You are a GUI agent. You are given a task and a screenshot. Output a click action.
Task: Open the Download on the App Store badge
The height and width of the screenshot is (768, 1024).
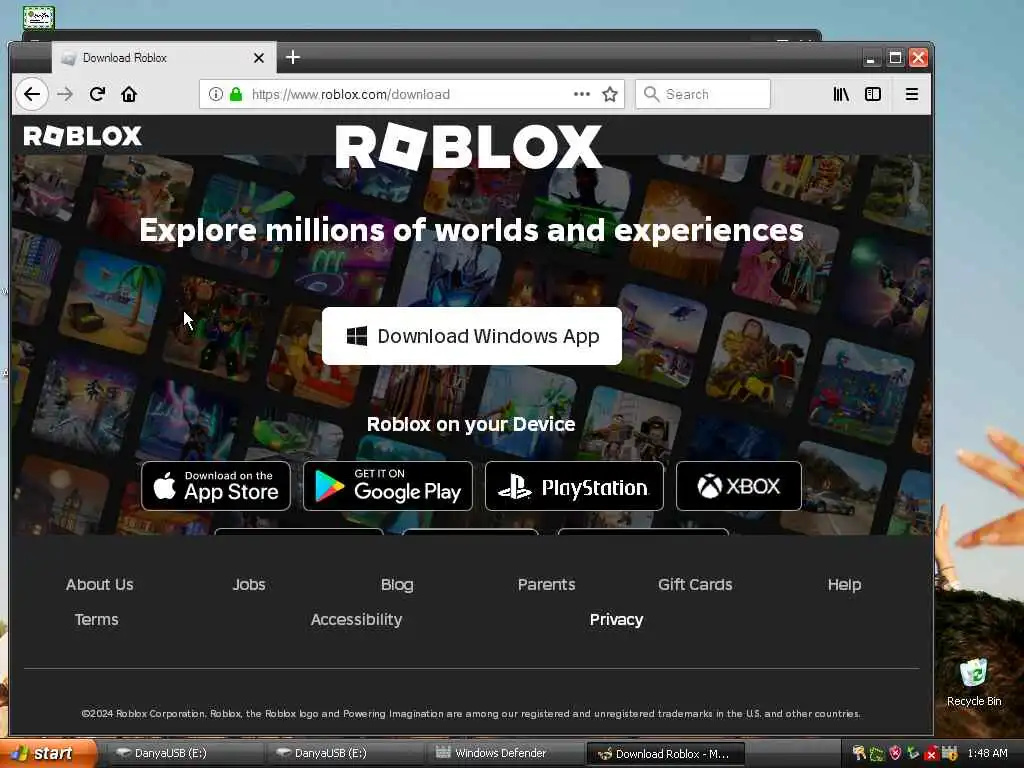(216, 486)
